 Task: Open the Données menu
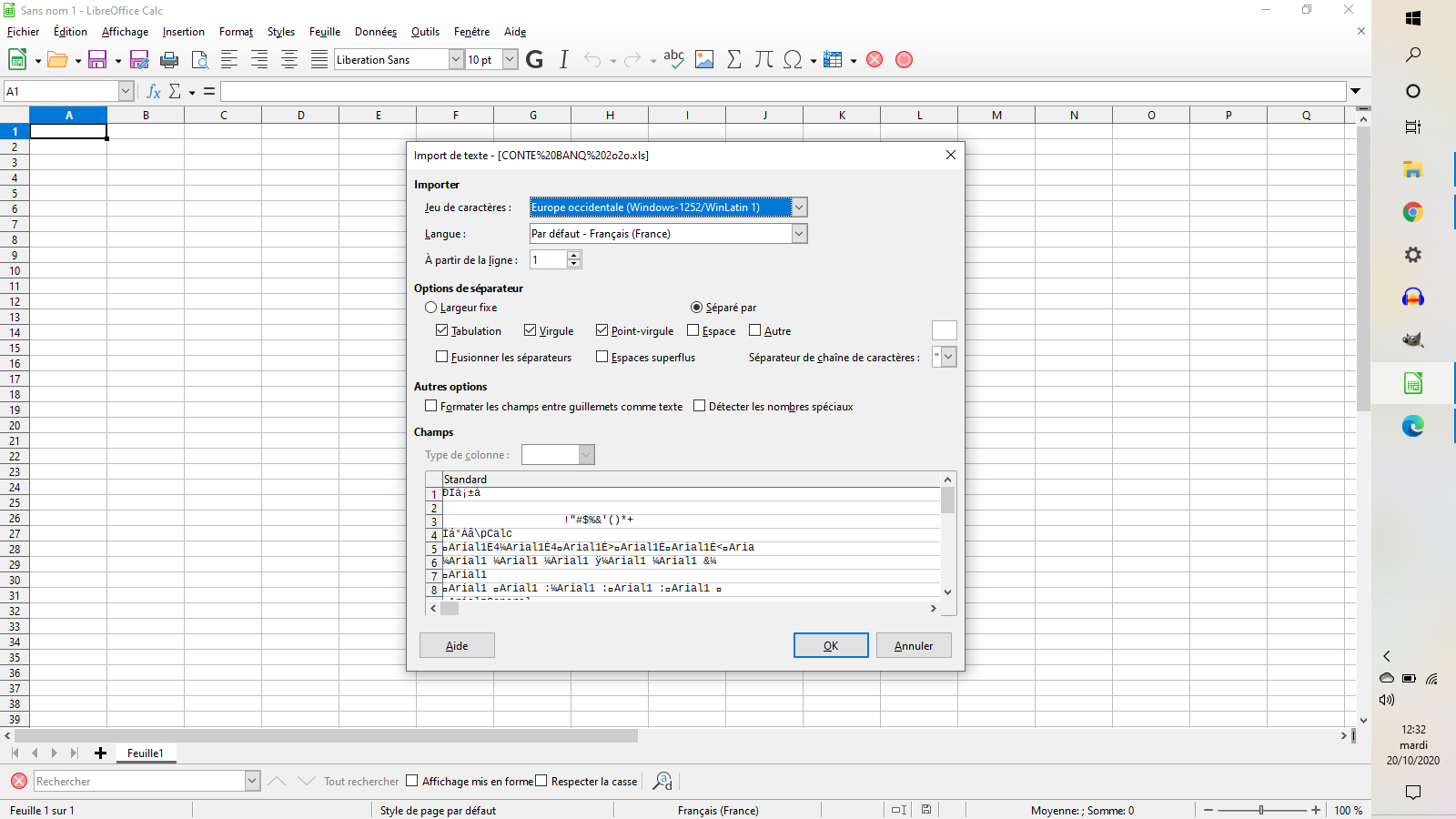point(376,32)
